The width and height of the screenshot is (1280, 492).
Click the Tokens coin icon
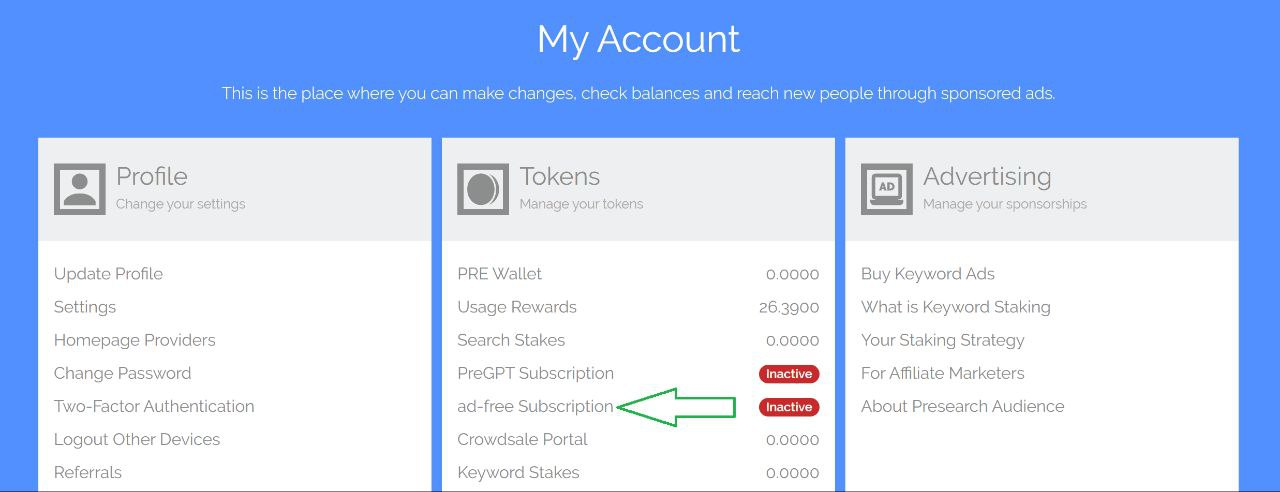pyautogui.click(x=483, y=189)
